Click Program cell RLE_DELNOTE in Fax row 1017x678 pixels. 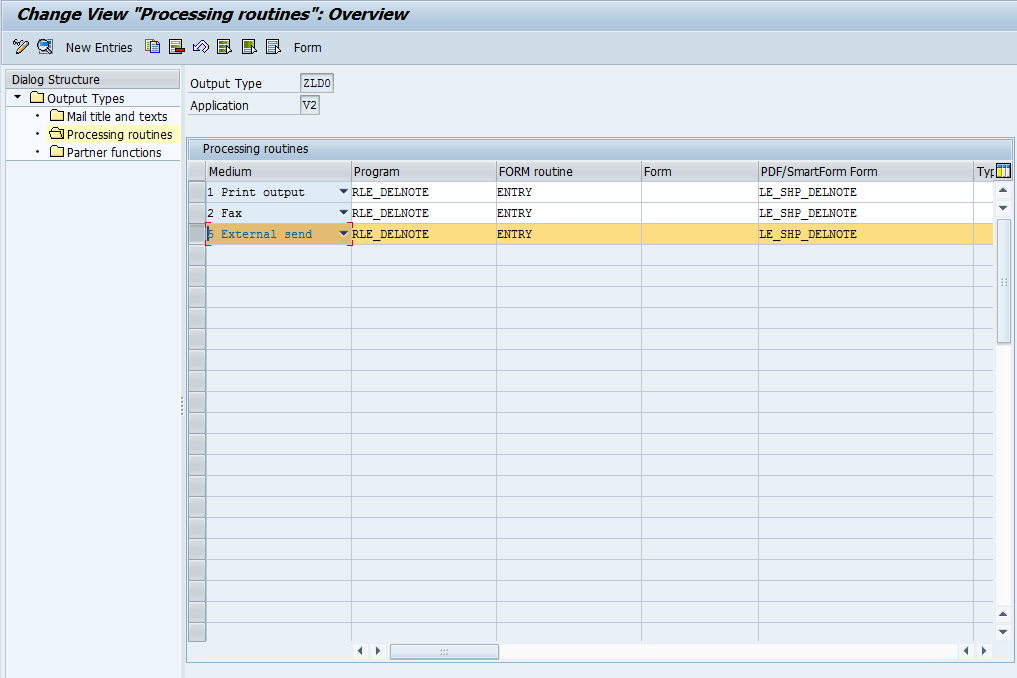tap(424, 213)
